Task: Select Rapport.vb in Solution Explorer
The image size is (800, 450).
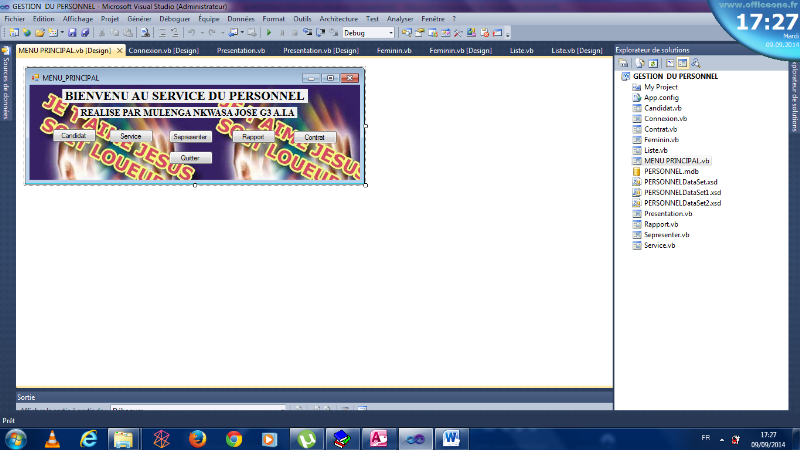Action: tap(661, 224)
